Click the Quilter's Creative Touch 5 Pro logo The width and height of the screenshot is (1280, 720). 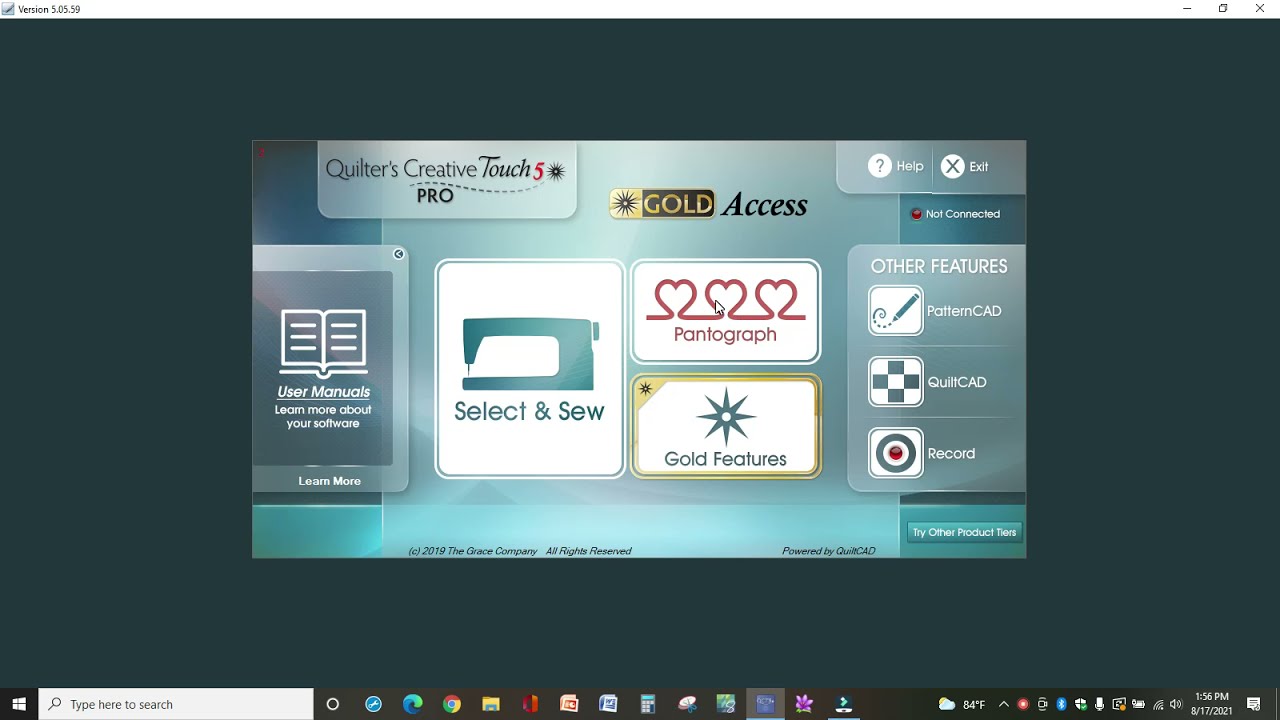coord(446,179)
